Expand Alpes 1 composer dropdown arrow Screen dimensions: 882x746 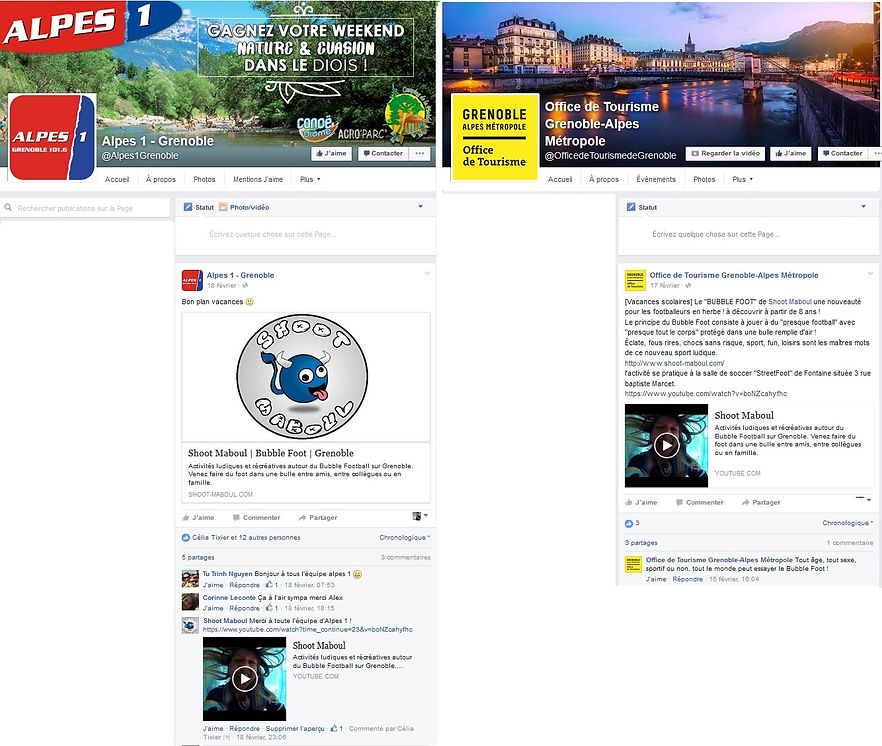(420, 206)
